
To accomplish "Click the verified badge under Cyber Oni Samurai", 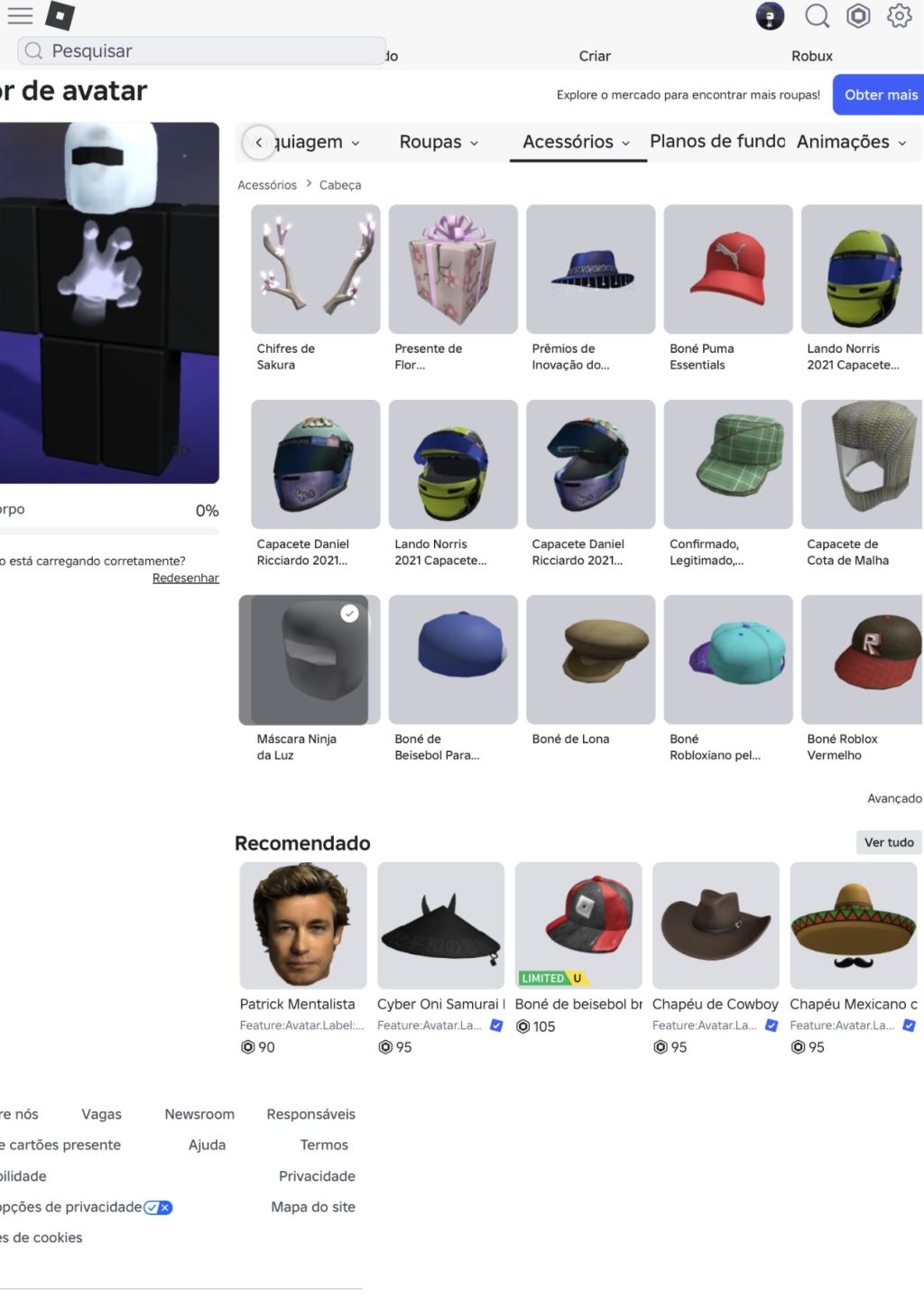I will pyautogui.click(x=496, y=1026).
